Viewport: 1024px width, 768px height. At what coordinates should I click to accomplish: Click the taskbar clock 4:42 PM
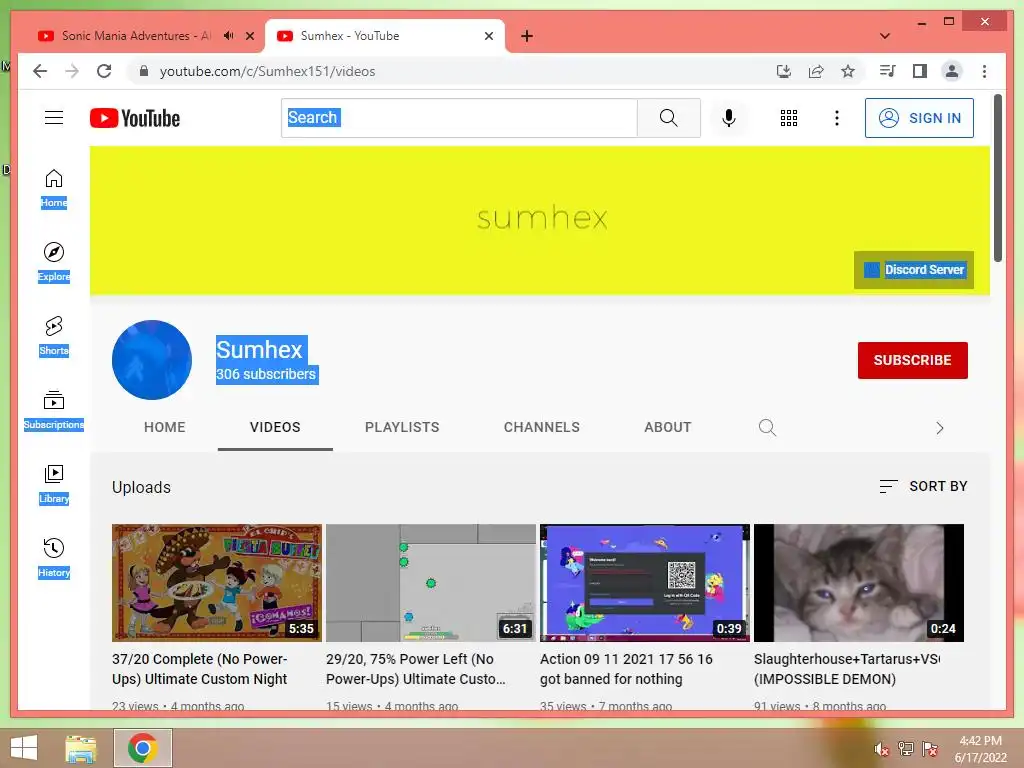[x=980, y=749]
